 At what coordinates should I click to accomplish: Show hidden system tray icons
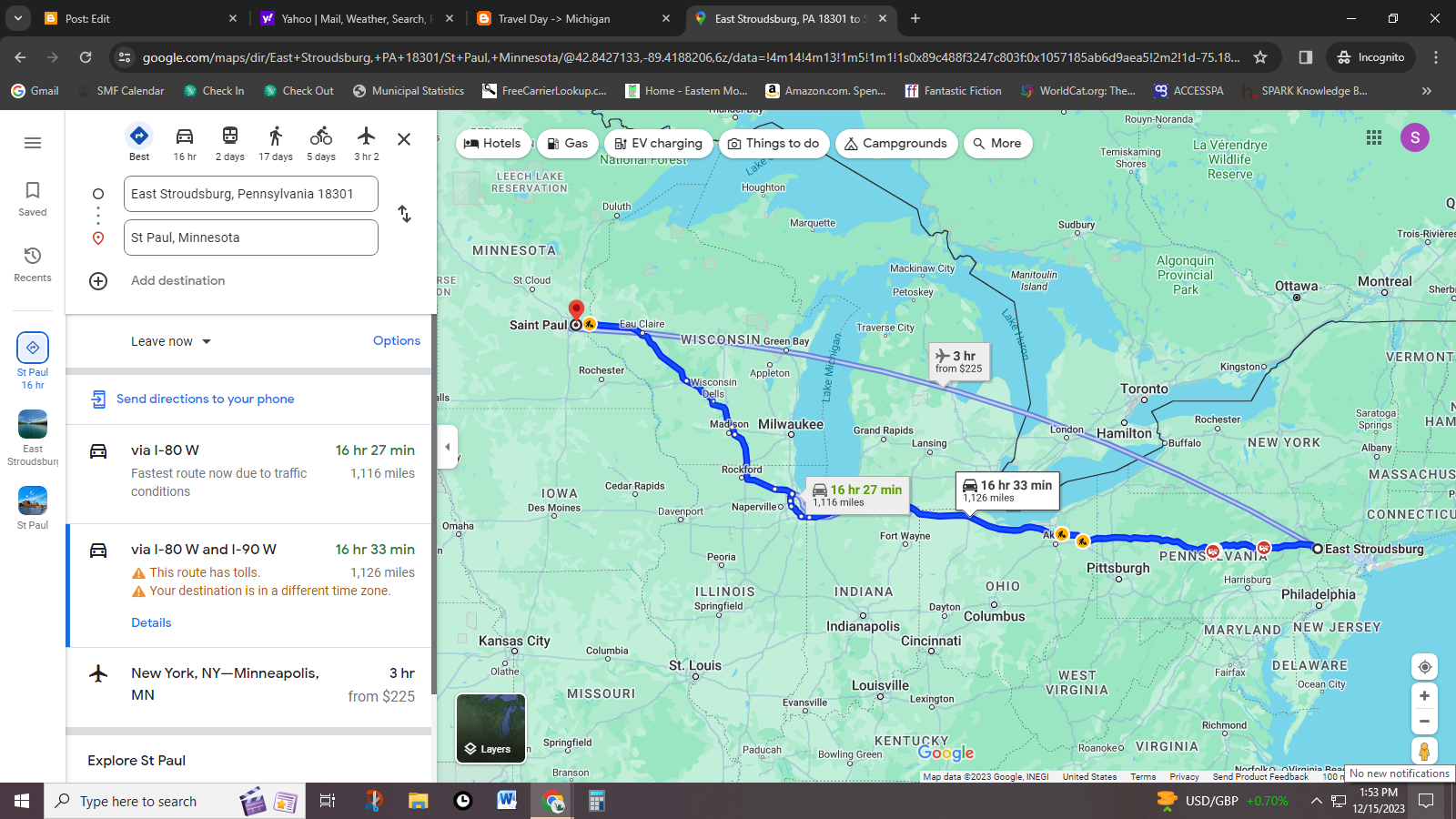1316,801
